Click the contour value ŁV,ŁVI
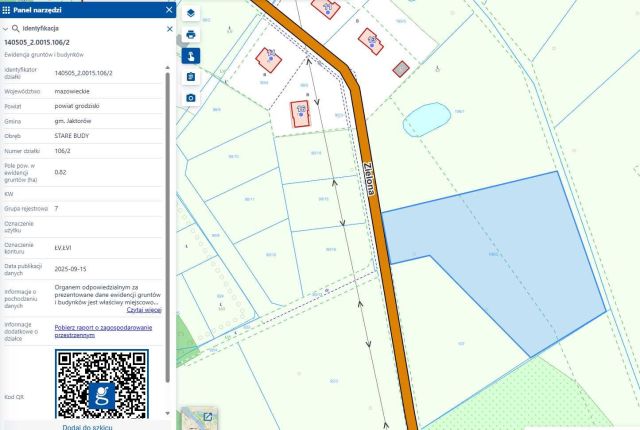Image resolution: width=640 pixels, height=430 pixels. click(62, 248)
